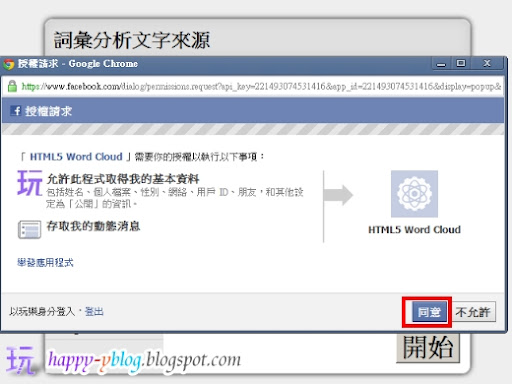The height and width of the screenshot is (384, 512).
Task: Click the 登出 (log out) link
Action: [x=94, y=312]
